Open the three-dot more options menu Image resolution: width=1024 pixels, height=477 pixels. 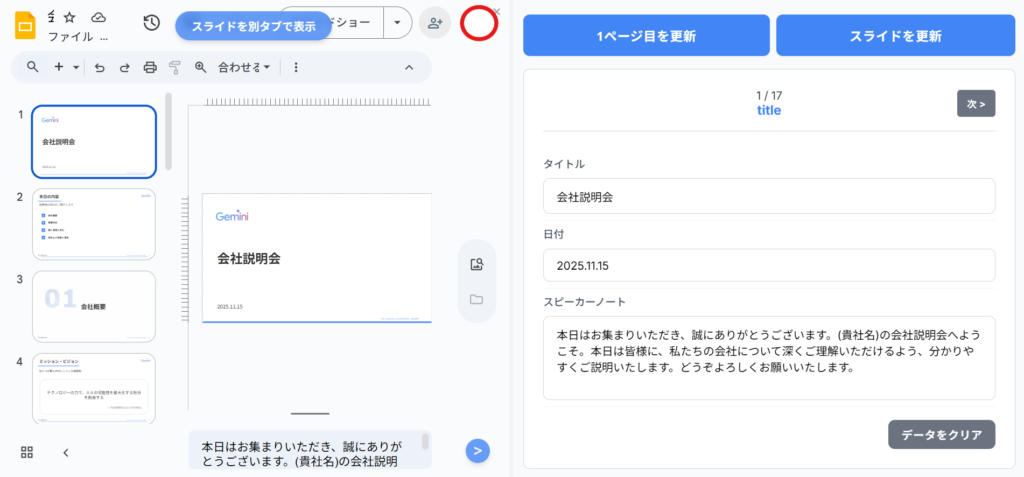tap(296, 67)
